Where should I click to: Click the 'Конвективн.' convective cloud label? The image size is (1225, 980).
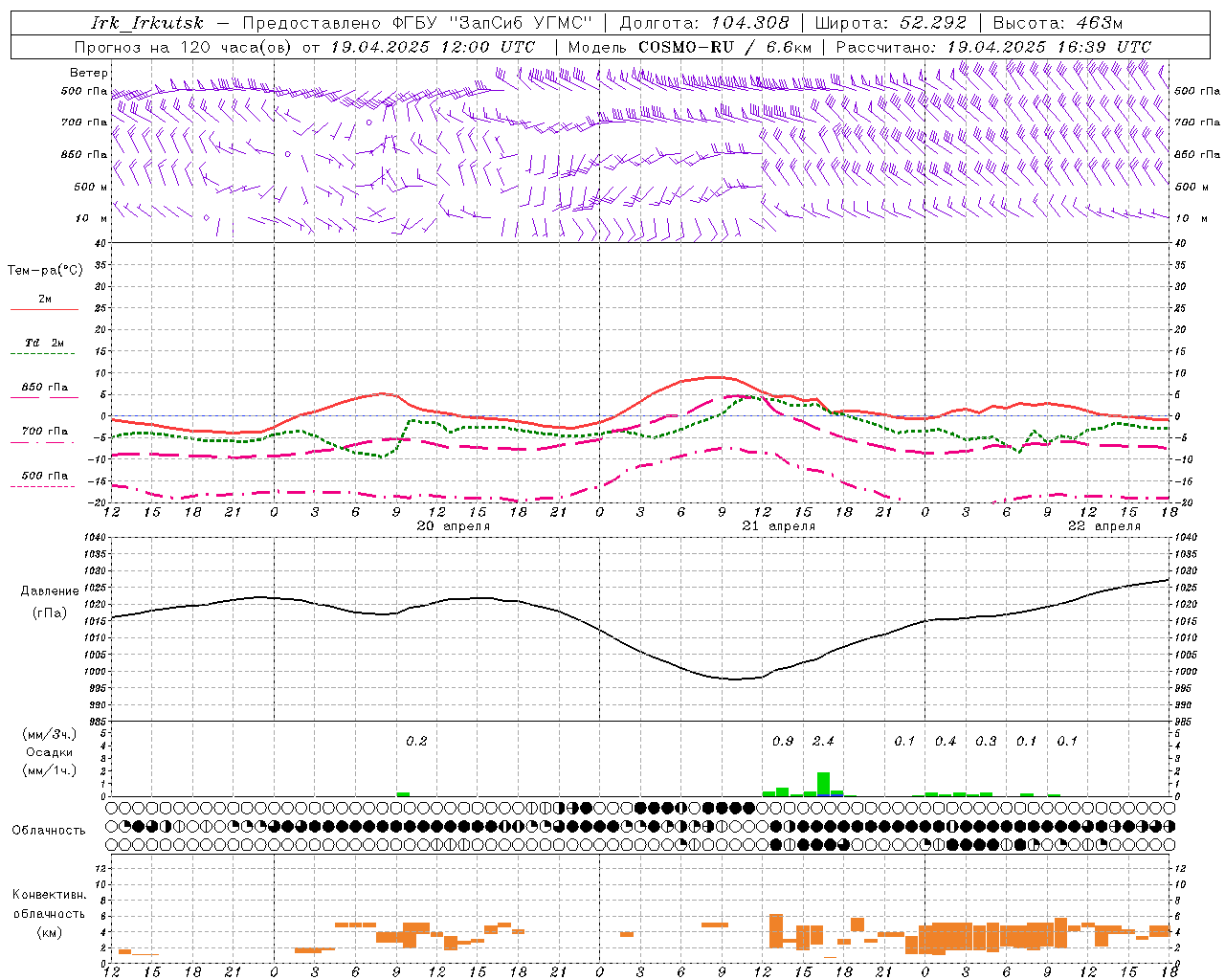(x=49, y=895)
